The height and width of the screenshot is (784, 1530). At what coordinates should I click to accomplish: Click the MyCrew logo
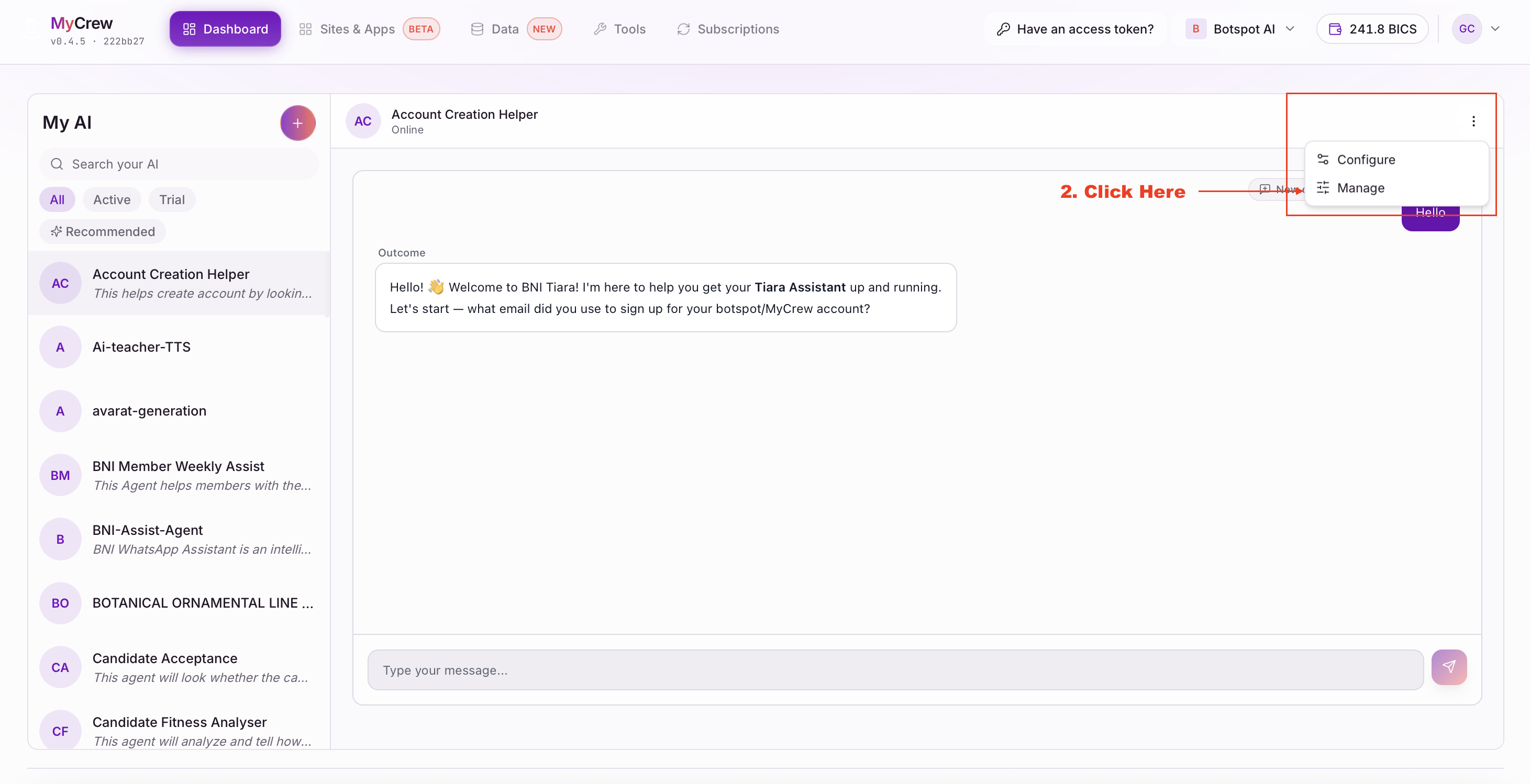(81, 23)
